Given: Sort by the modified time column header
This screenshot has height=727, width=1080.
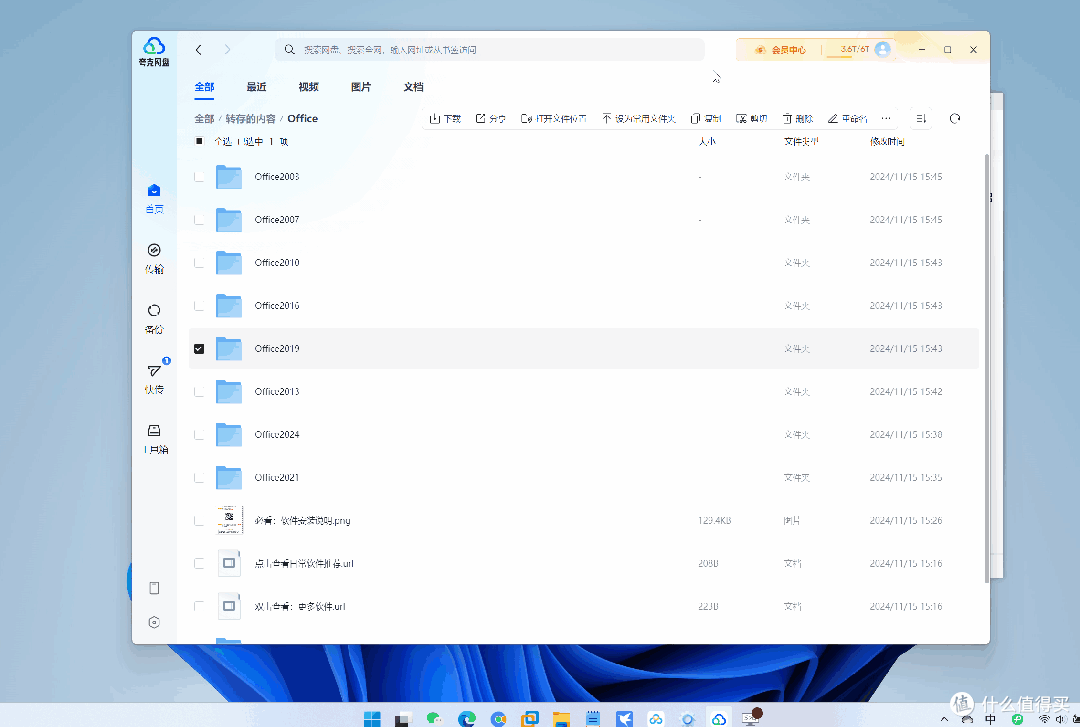Looking at the screenshot, I should coord(887,141).
